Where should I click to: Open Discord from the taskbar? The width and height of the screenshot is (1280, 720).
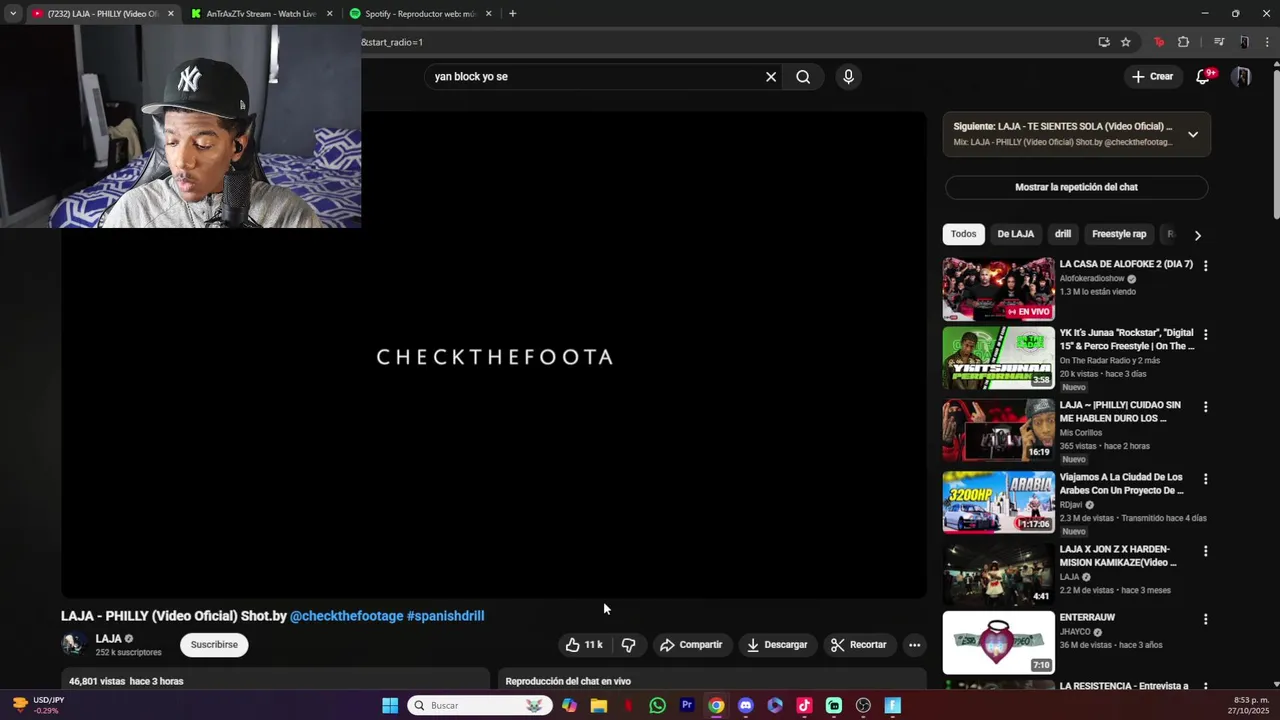(745, 705)
